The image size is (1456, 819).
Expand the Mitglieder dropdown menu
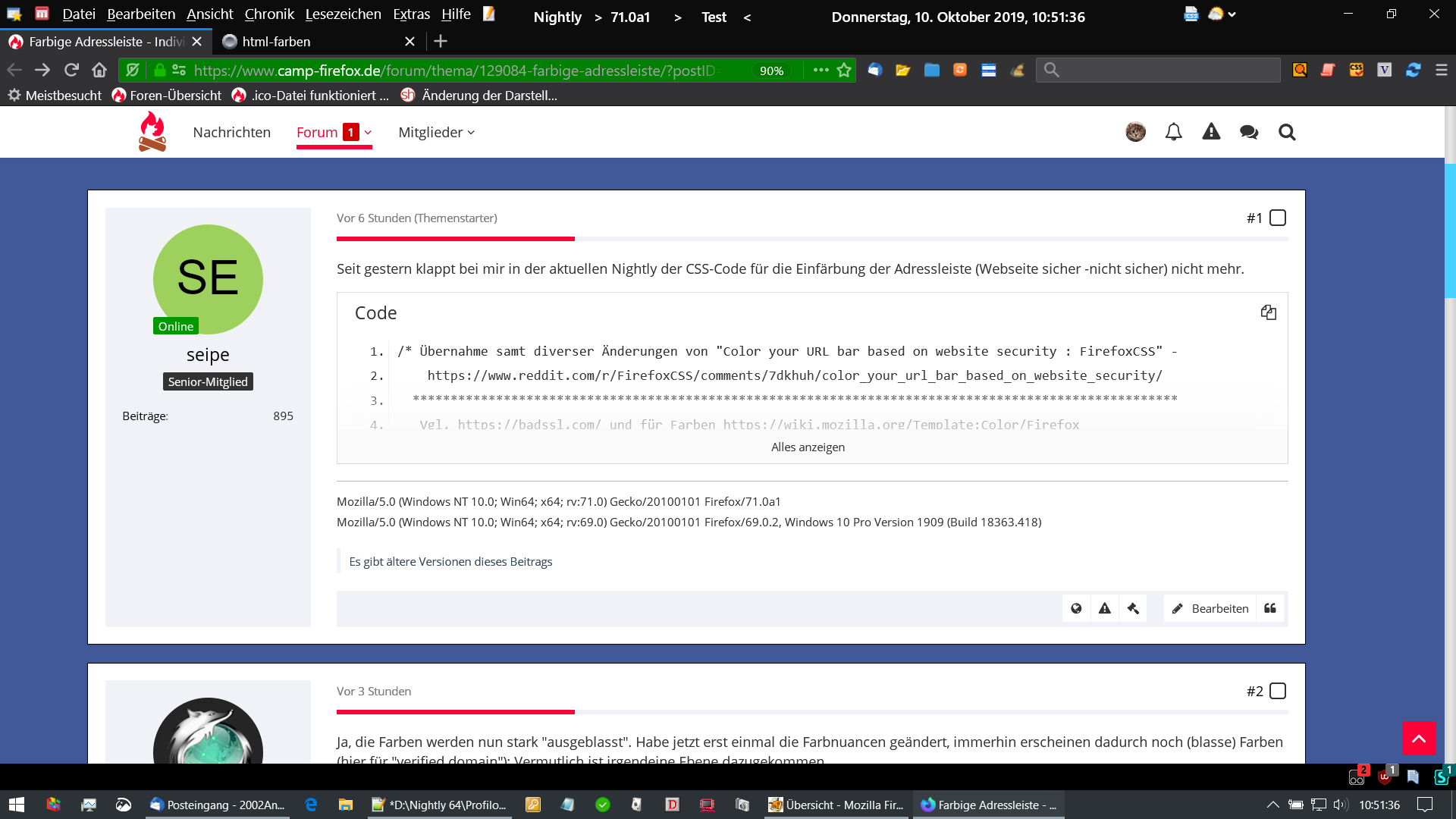[436, 133]
